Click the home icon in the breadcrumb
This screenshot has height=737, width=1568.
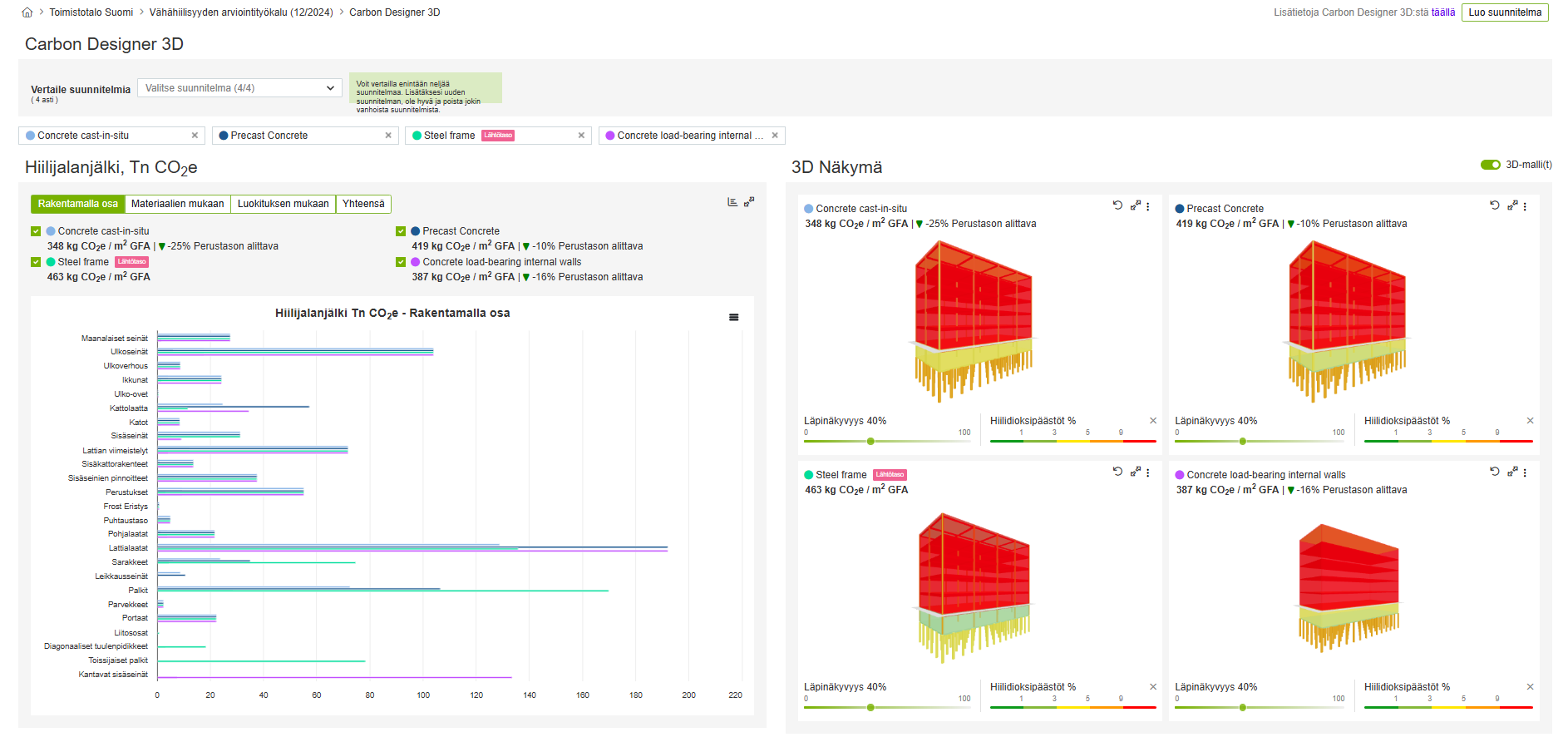[27, 12]
